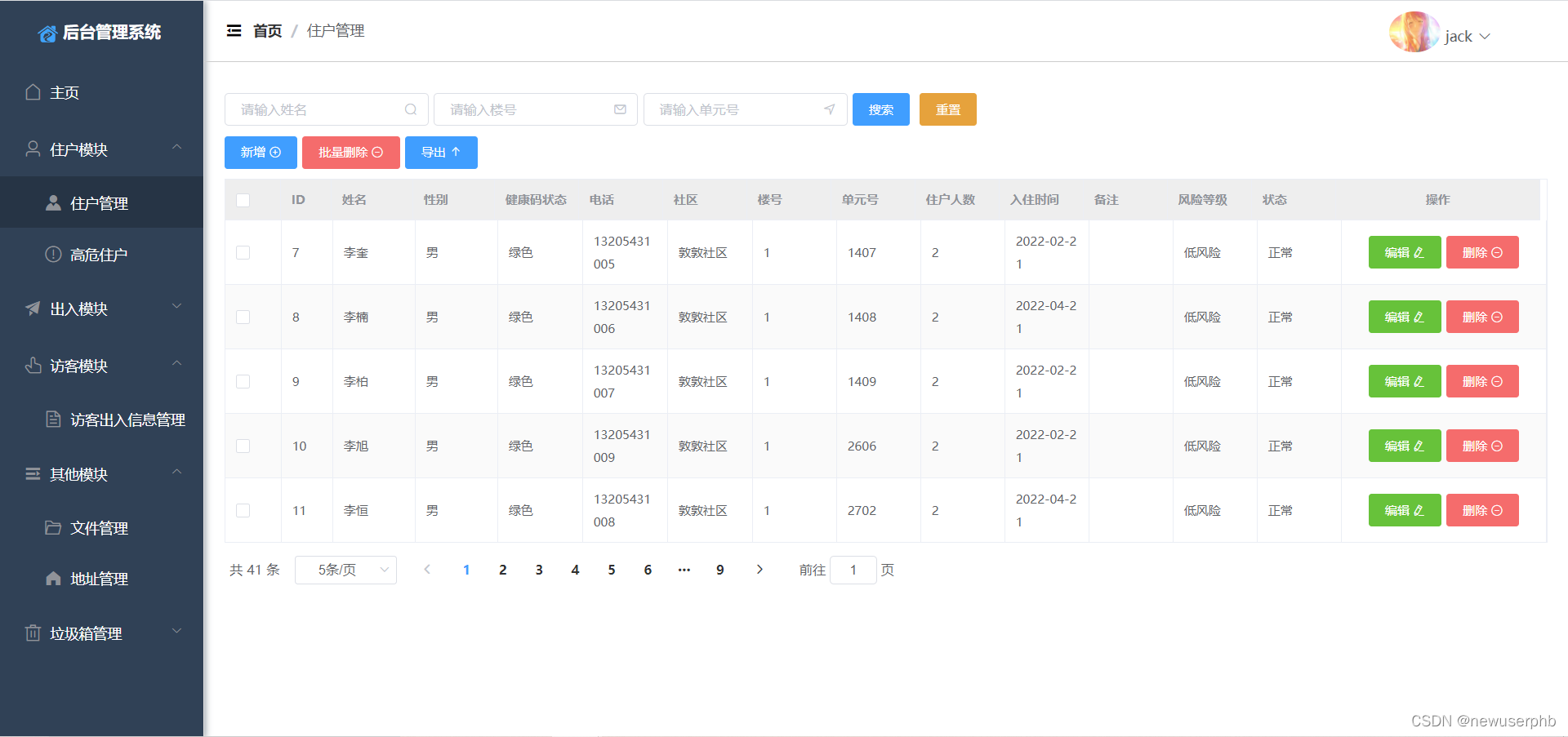Edit the row for 李恒
1568x737 pixels.
tap(1405, 510)
